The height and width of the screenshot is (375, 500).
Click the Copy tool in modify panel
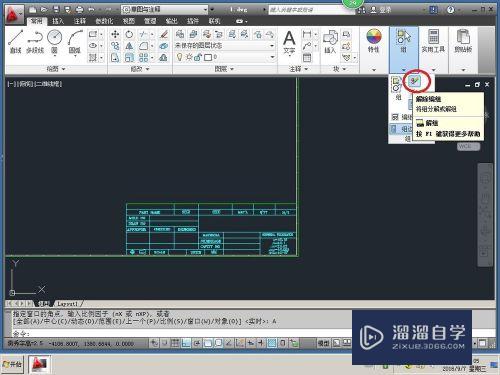[115, 46]
